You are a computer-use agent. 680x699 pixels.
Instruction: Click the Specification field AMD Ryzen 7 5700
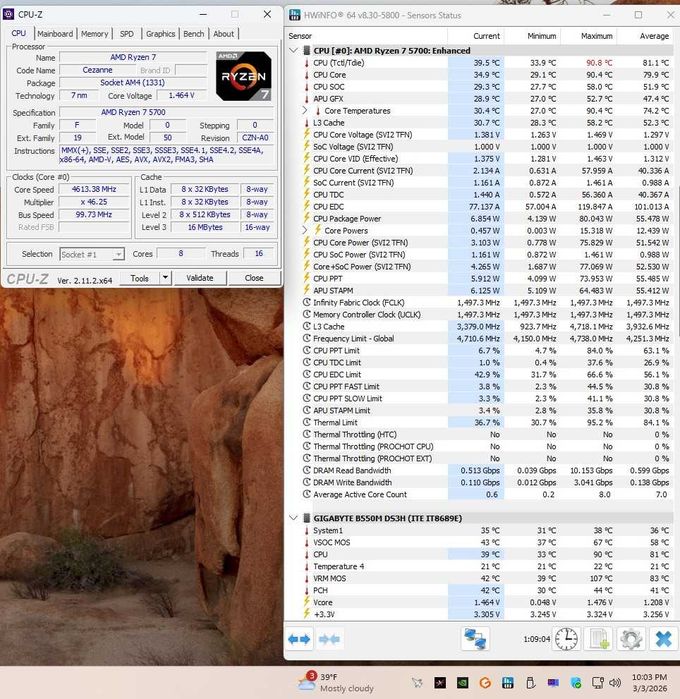(166, 112)
